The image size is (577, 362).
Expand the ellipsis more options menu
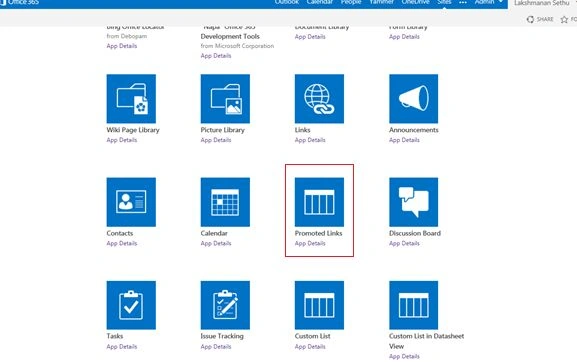click(463, 3)
